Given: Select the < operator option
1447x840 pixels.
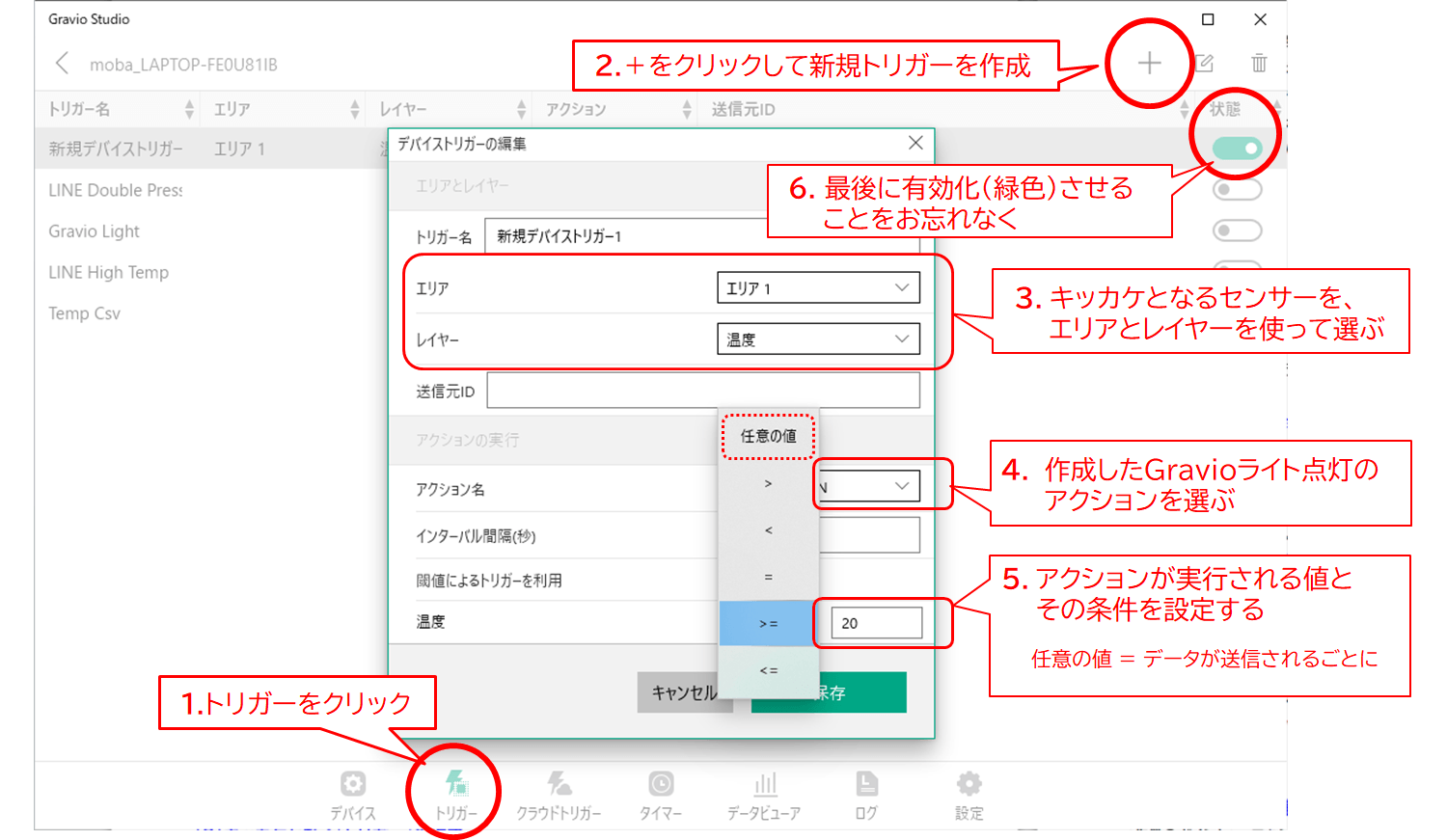Looking at the screenshot, I should [769, 530].
